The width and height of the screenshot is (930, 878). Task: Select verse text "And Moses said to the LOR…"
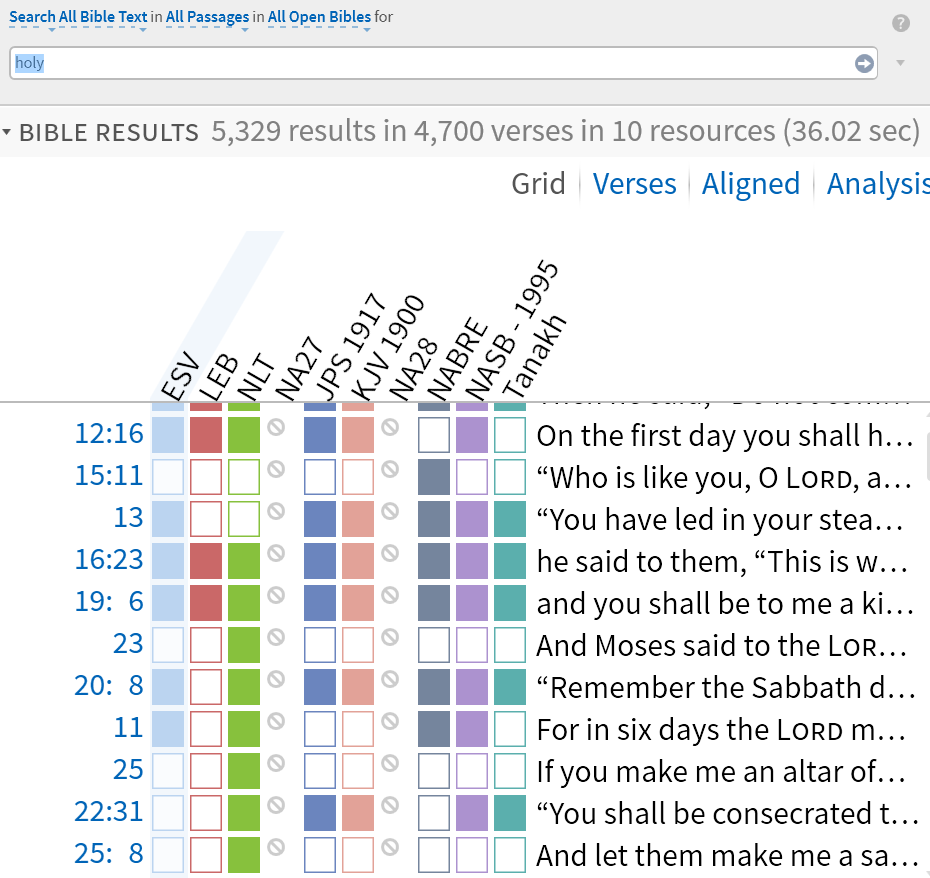click(x=721, y=645)
